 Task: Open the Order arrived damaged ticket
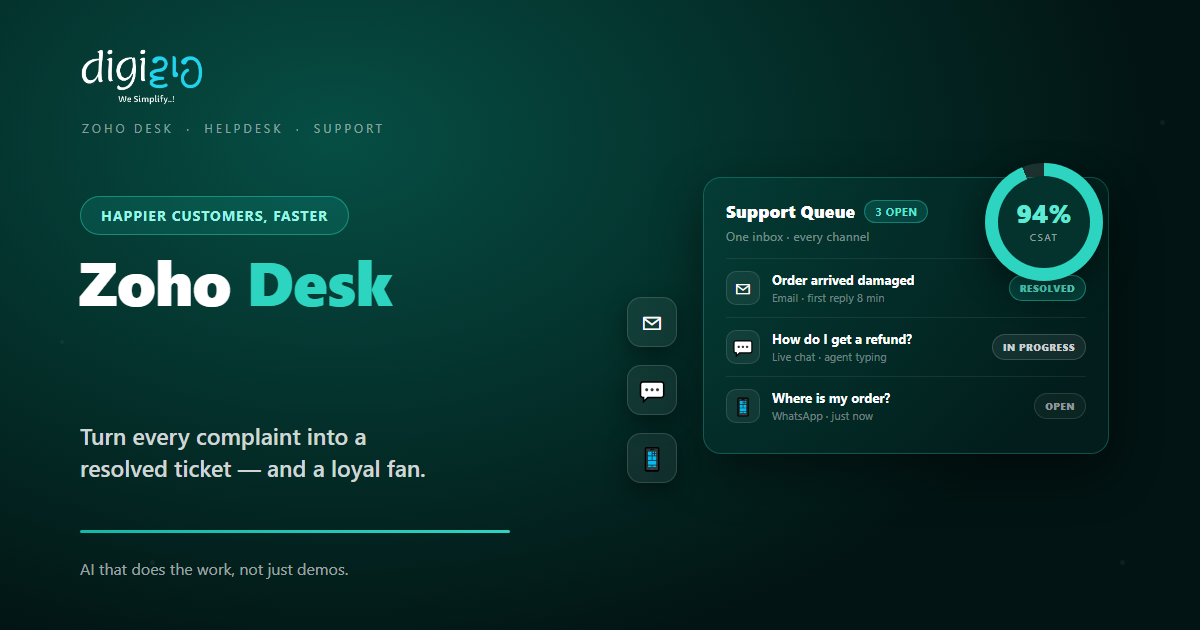click(906, 289)
